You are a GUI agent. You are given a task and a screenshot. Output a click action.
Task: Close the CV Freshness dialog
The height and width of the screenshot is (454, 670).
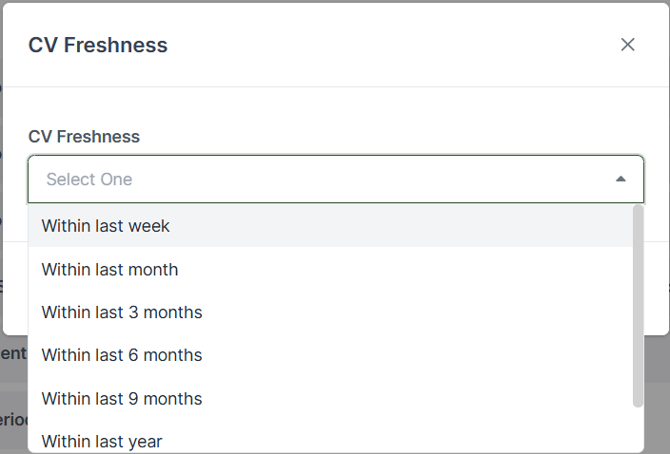pos(627,44)
